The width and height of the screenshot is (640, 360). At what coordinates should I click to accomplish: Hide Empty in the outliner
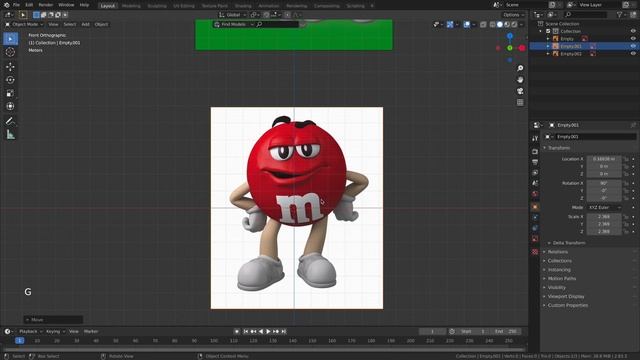(x=633, y=39)
